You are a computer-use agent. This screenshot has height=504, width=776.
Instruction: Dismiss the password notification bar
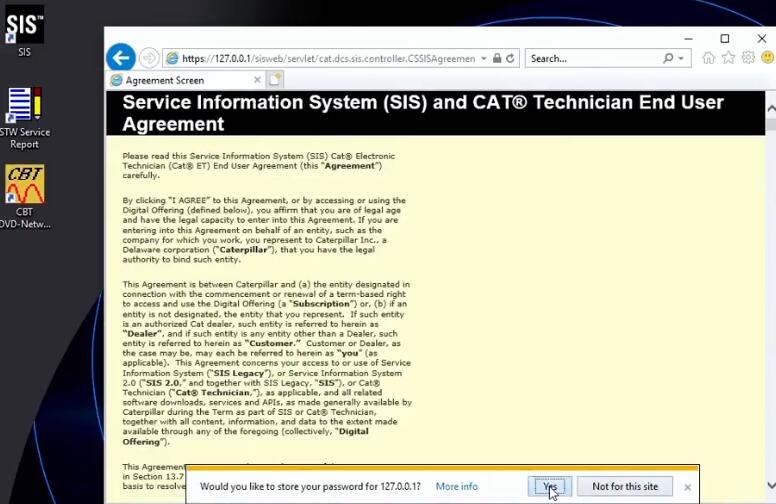click(687, 487)
